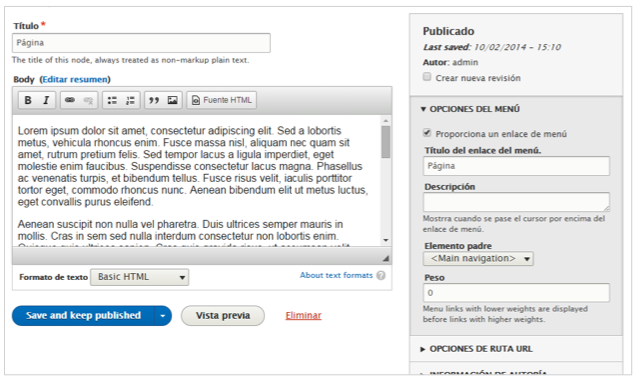The width and height of the screenshot is (637, 381).
Task: Focus the Título input field
Action: coord(141,43)
